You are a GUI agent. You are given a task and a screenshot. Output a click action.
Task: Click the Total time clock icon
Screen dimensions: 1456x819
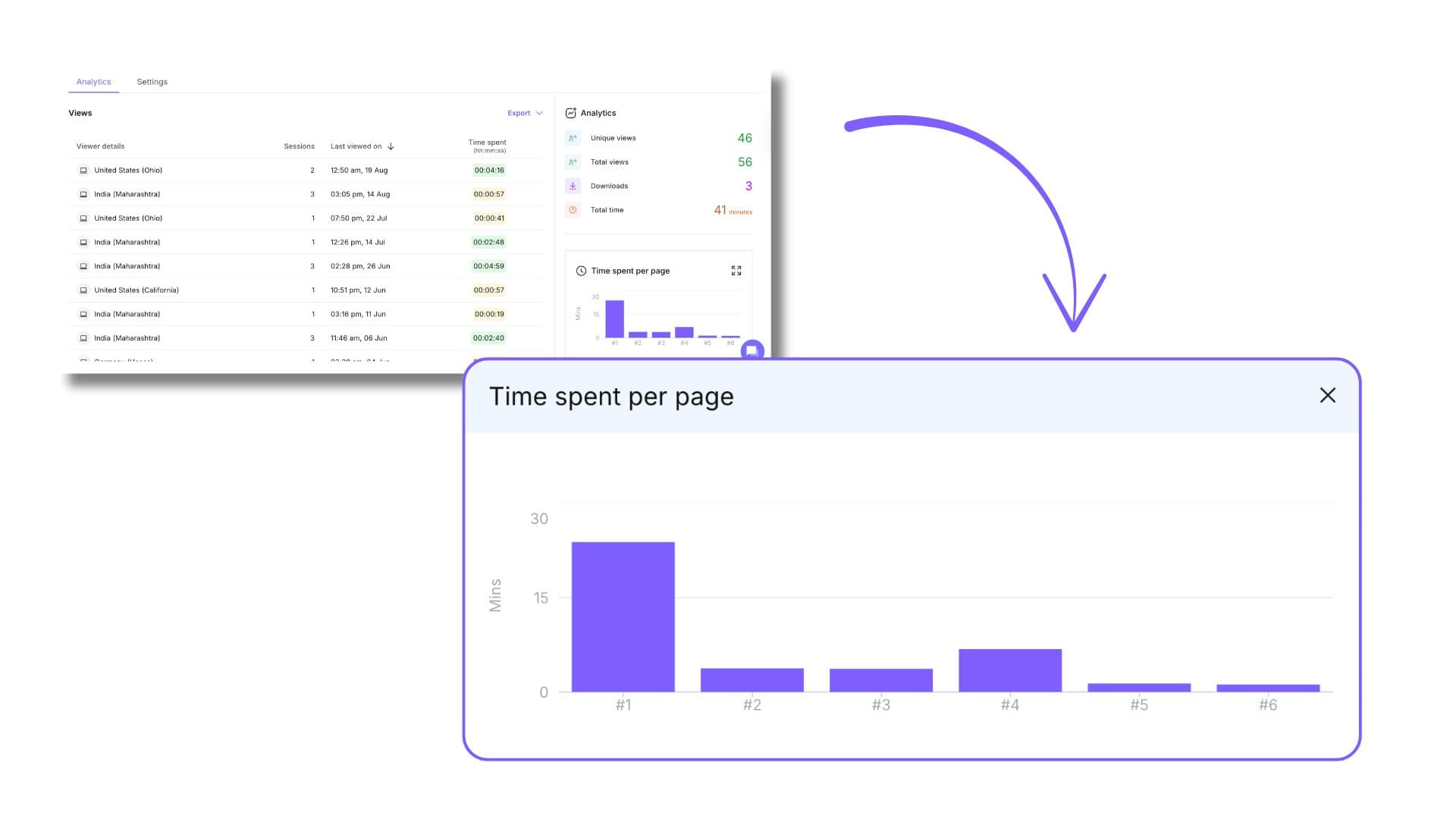(573, 210)
